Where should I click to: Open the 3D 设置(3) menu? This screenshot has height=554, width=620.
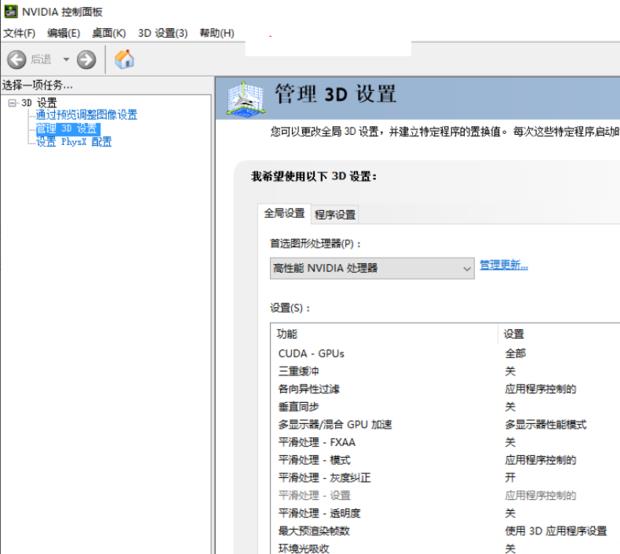coord(163,33)
